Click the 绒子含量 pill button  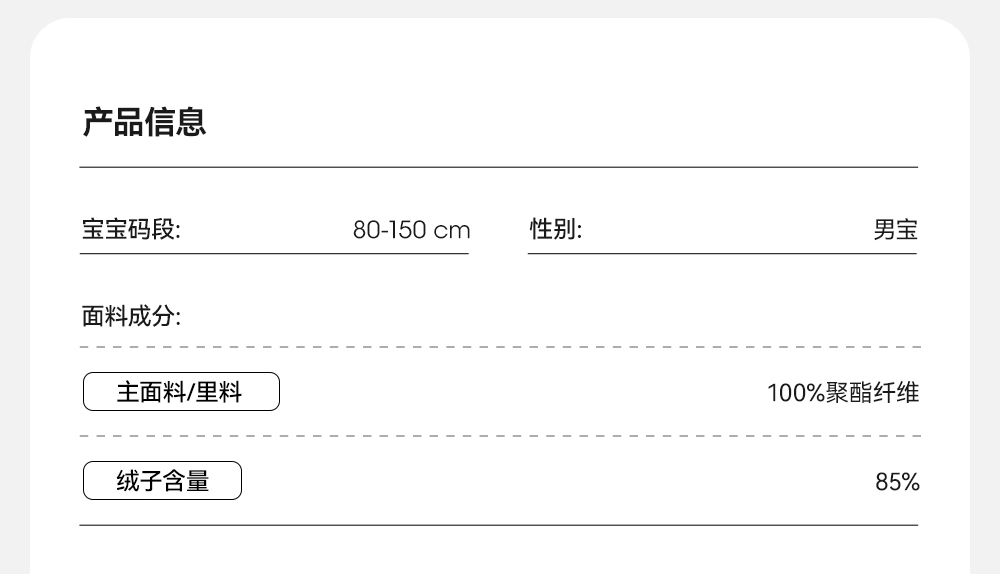coord(162,481)
